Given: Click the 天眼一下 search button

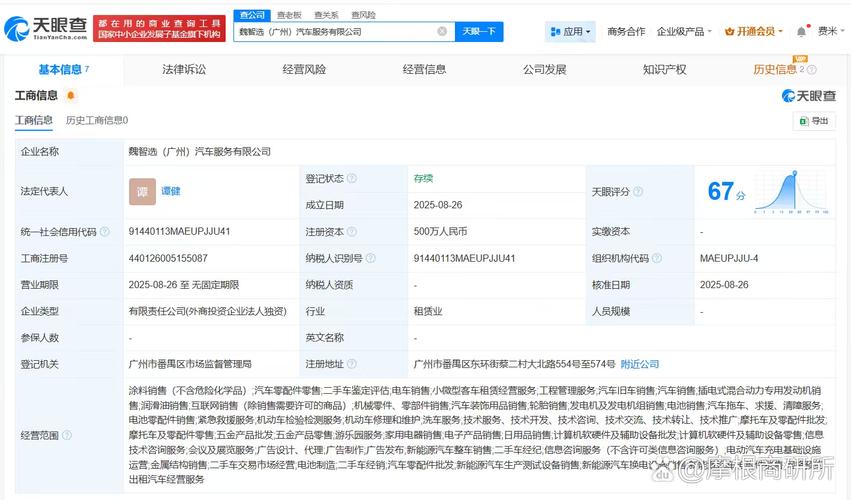Looking at the screenshot, I should pos(479,31).
